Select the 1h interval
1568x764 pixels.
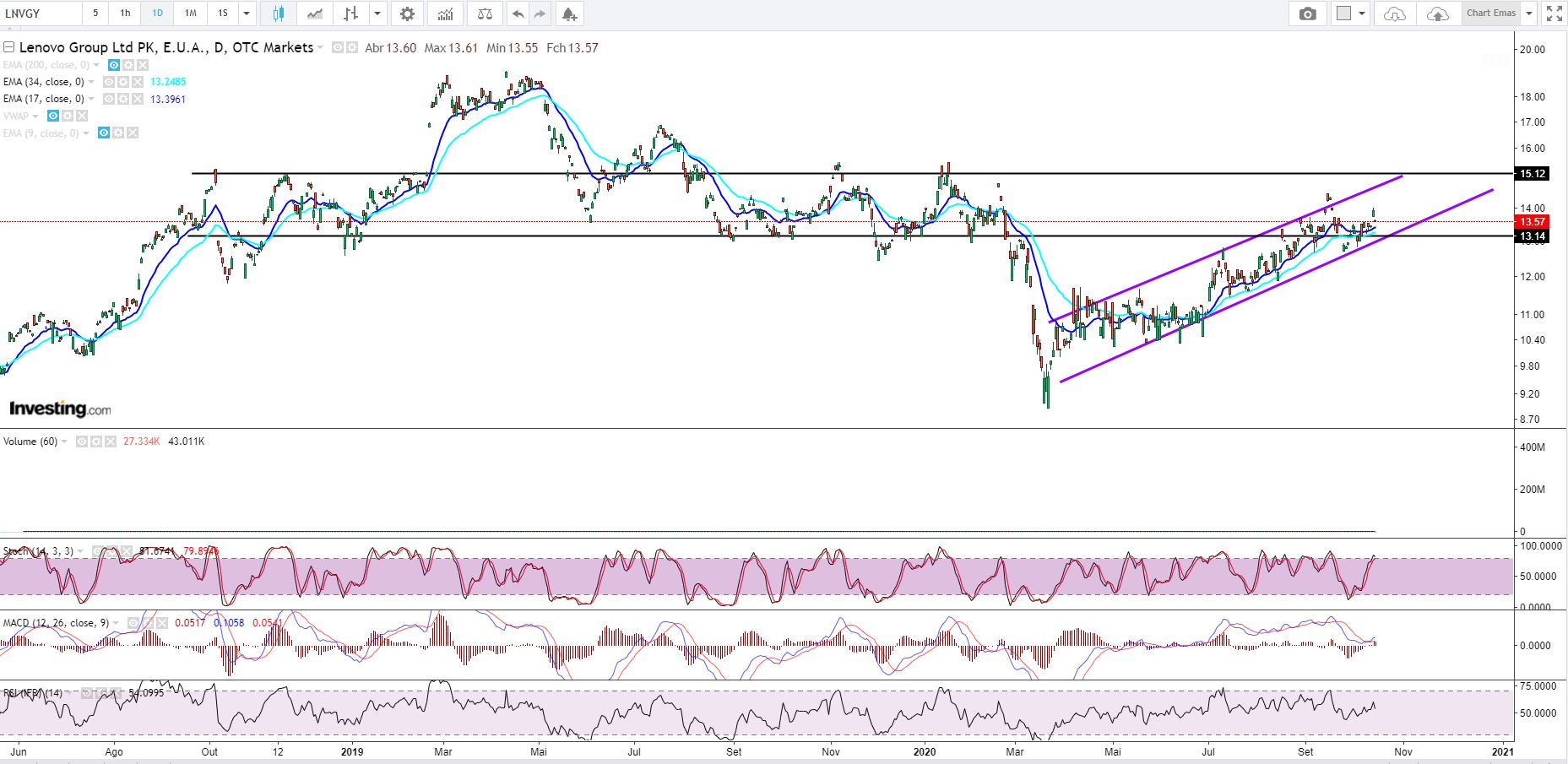(125, 14)
